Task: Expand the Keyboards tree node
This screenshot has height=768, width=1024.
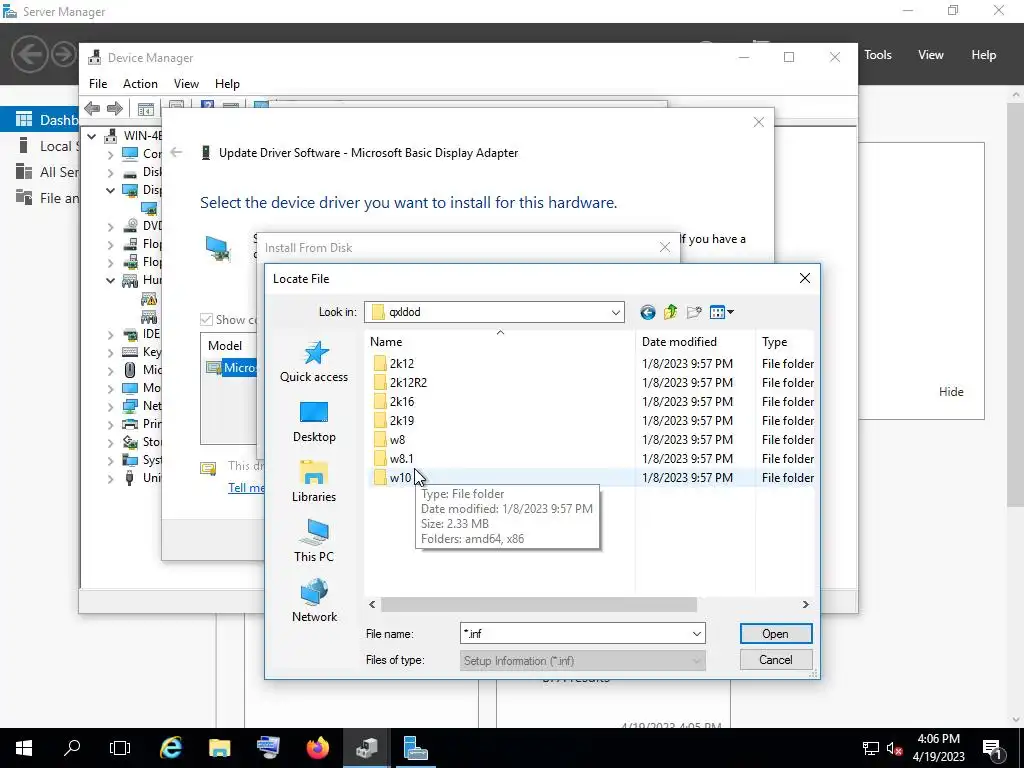Action: pyautogui.click(x=110, y=353)
